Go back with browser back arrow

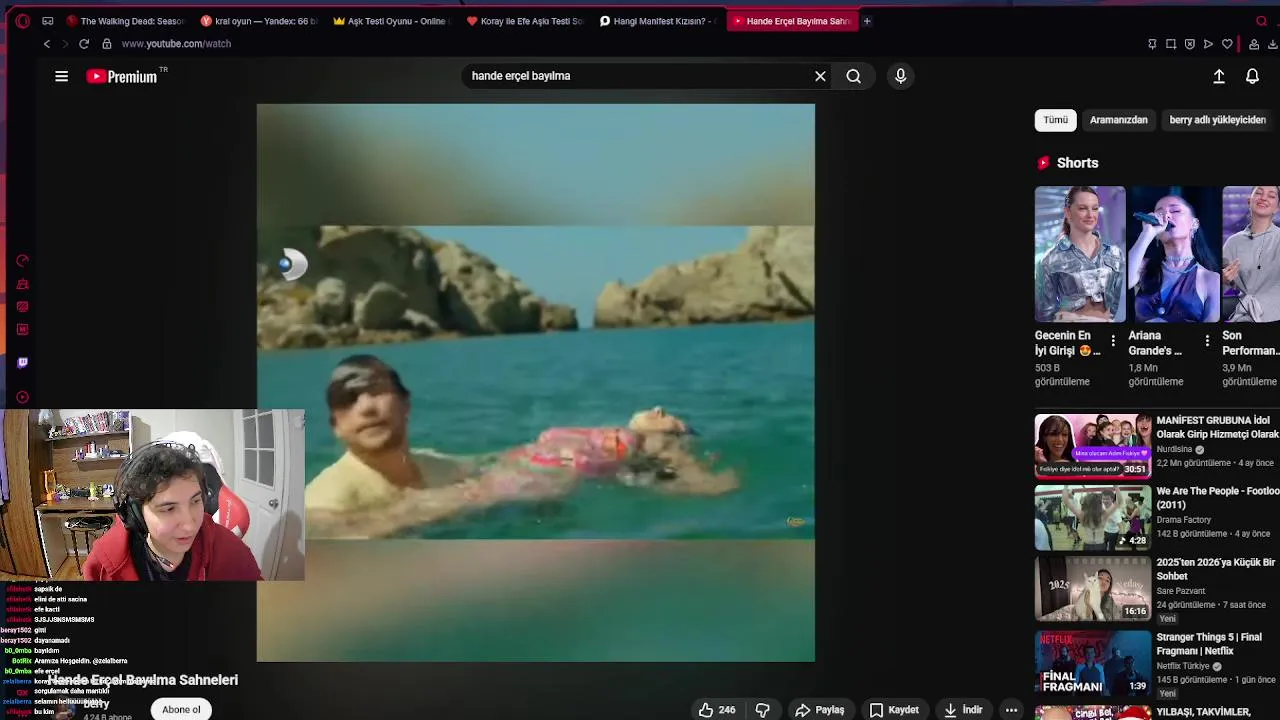46,44
